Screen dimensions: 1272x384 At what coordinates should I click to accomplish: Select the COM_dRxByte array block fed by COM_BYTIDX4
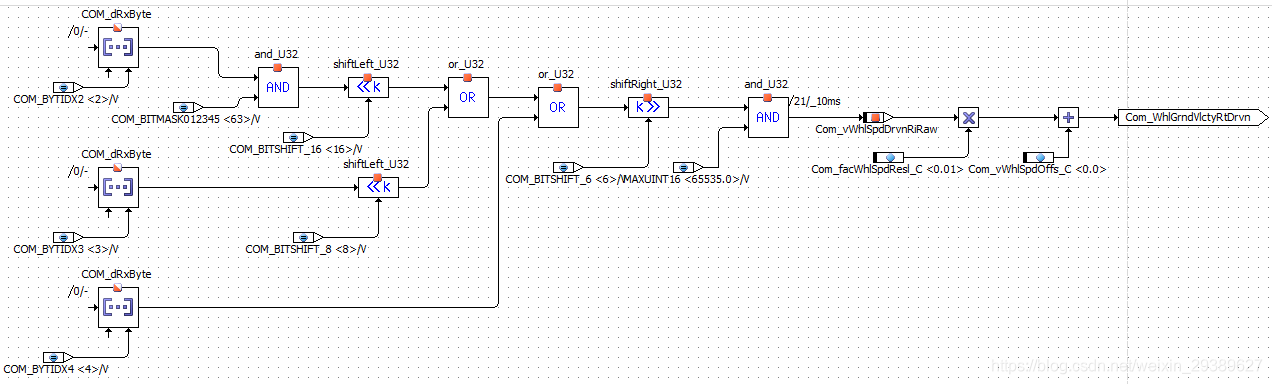click(x=119, y=307)
